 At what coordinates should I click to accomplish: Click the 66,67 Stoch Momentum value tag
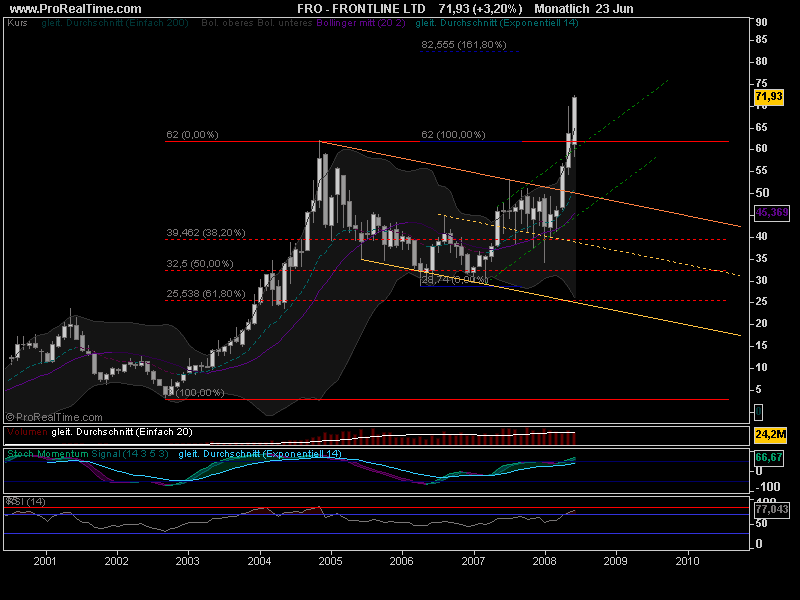767,456
